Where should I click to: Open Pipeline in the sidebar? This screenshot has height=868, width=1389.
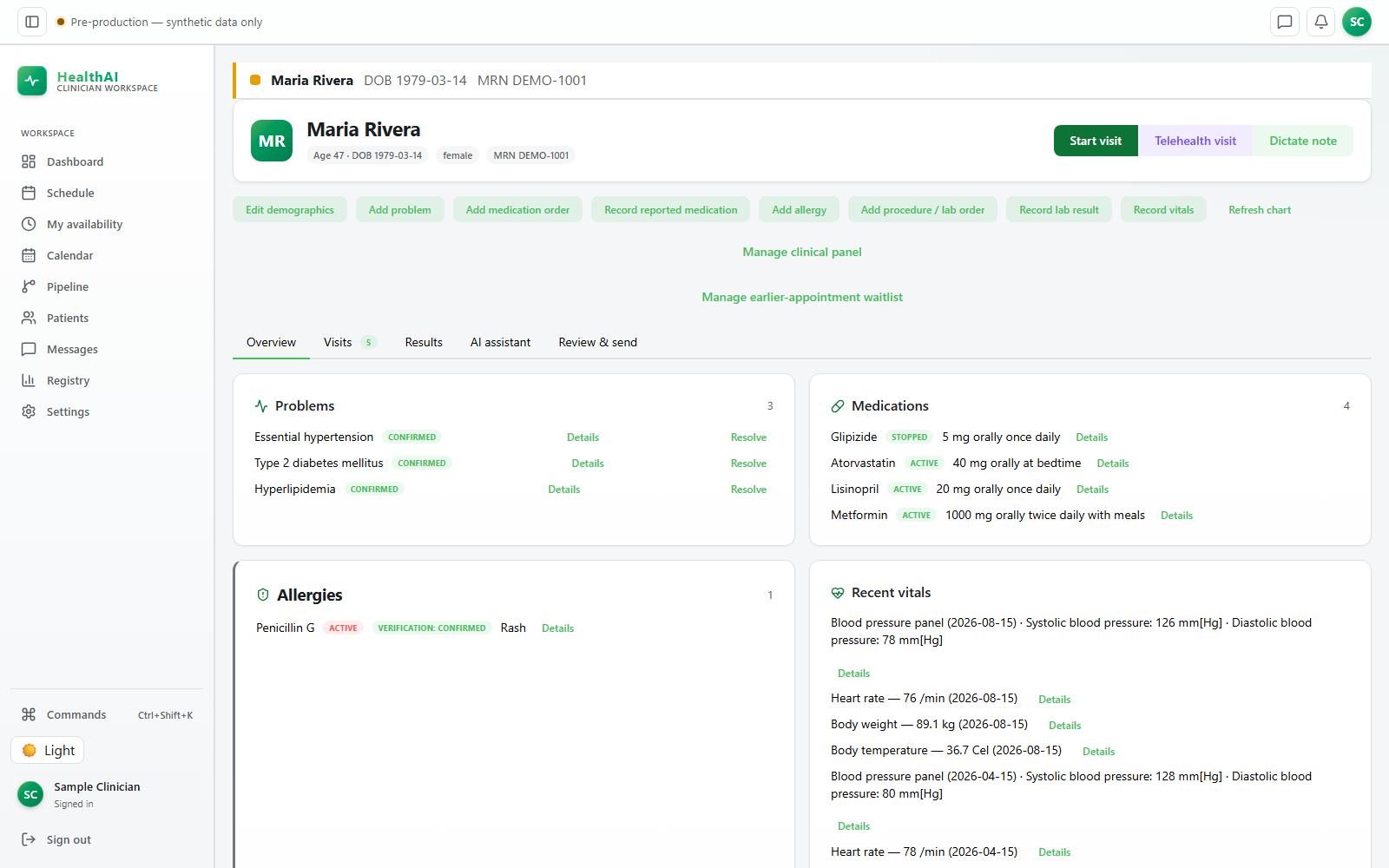coord(107,286)
